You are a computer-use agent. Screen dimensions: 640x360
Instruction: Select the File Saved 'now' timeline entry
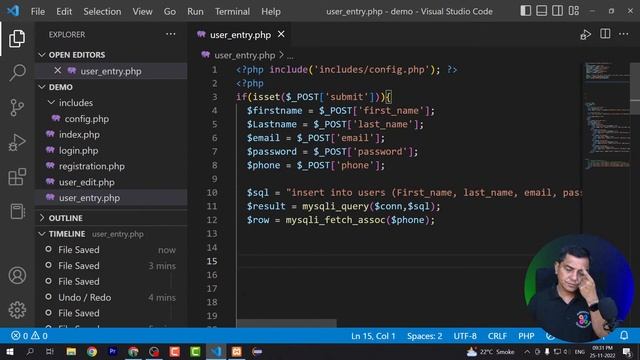point(111,249)
